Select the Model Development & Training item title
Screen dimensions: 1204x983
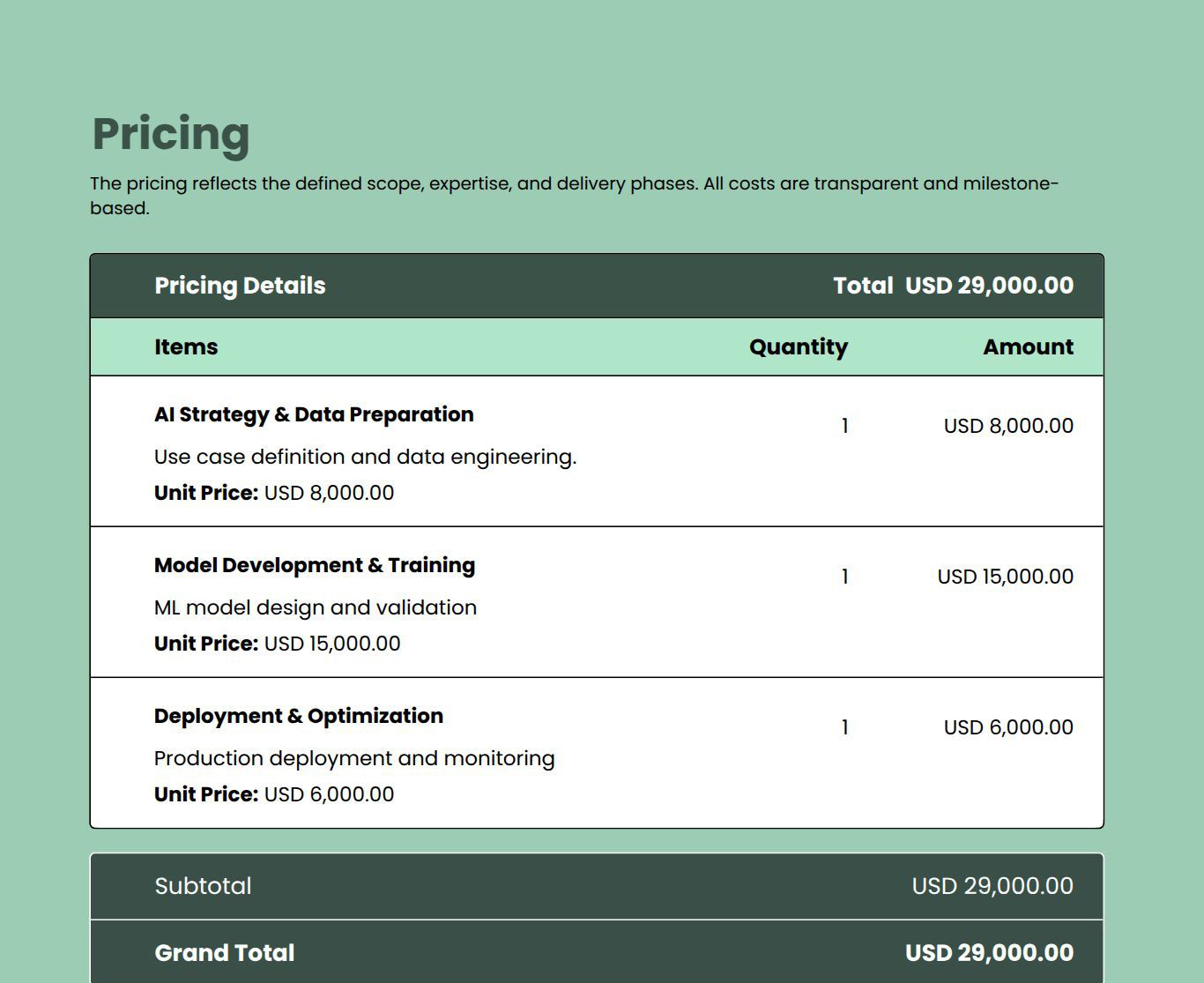coord(315,565)
